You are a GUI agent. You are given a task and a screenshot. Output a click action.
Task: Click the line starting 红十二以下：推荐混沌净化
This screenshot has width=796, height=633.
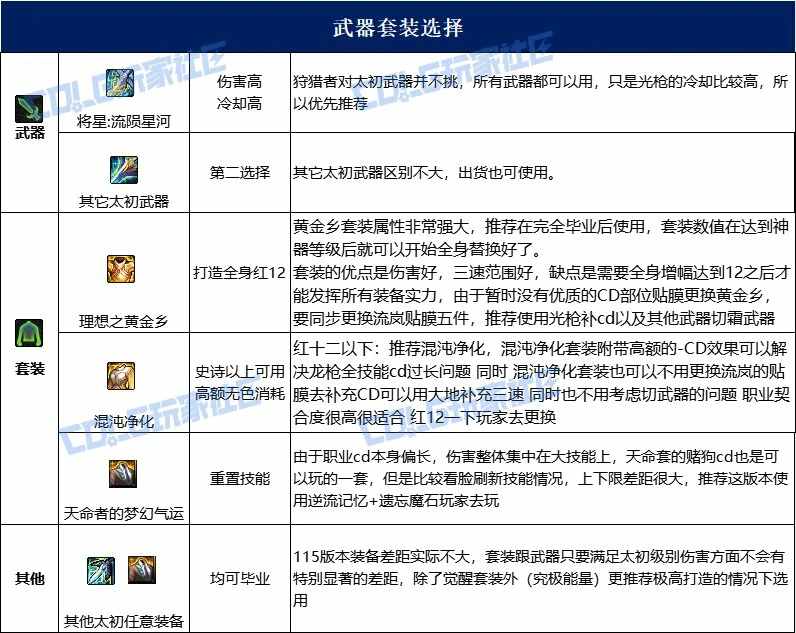pyautogui.click(x=540, y=348)
